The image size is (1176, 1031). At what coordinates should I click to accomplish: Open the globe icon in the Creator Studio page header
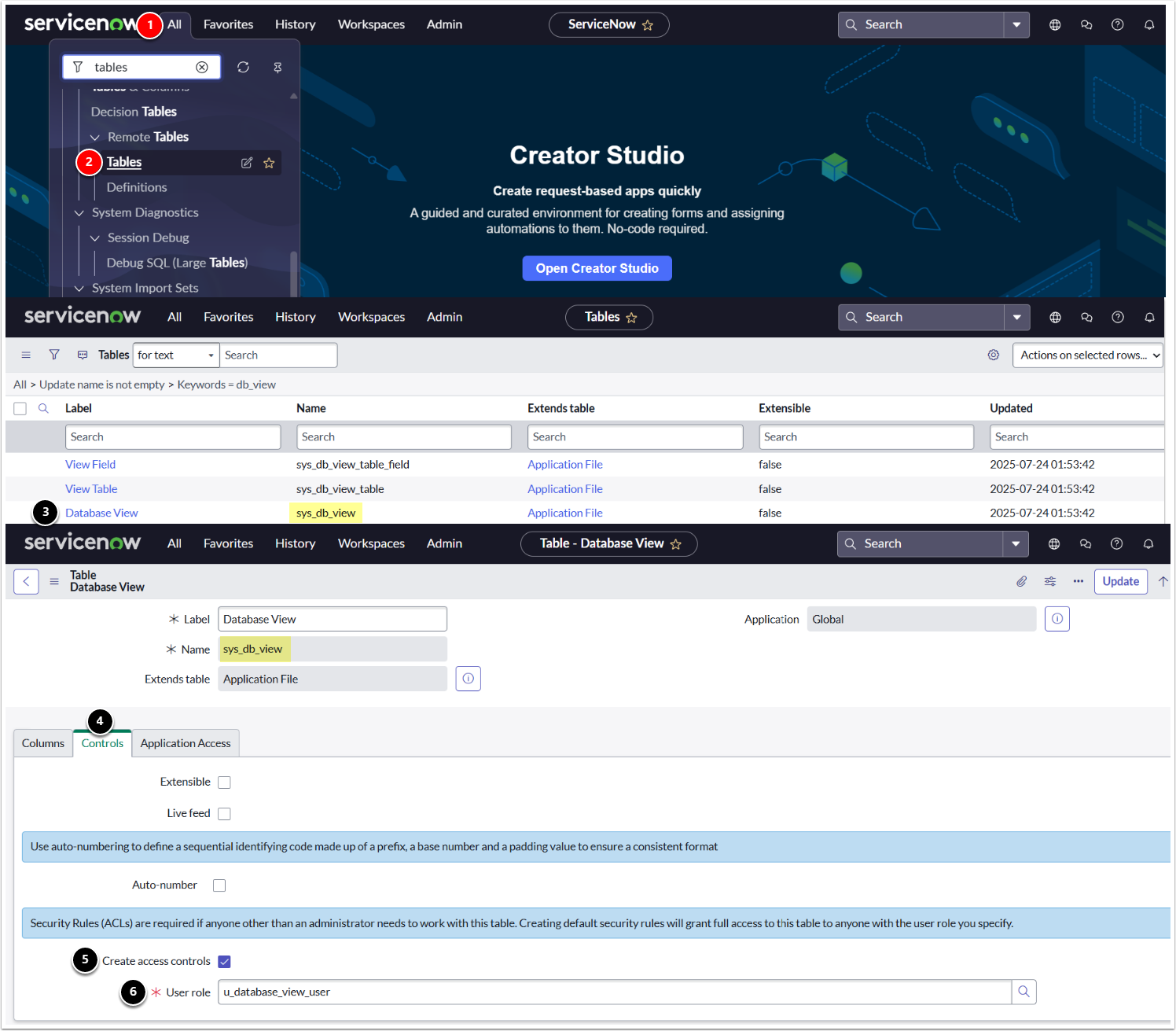pos(1055,25)
